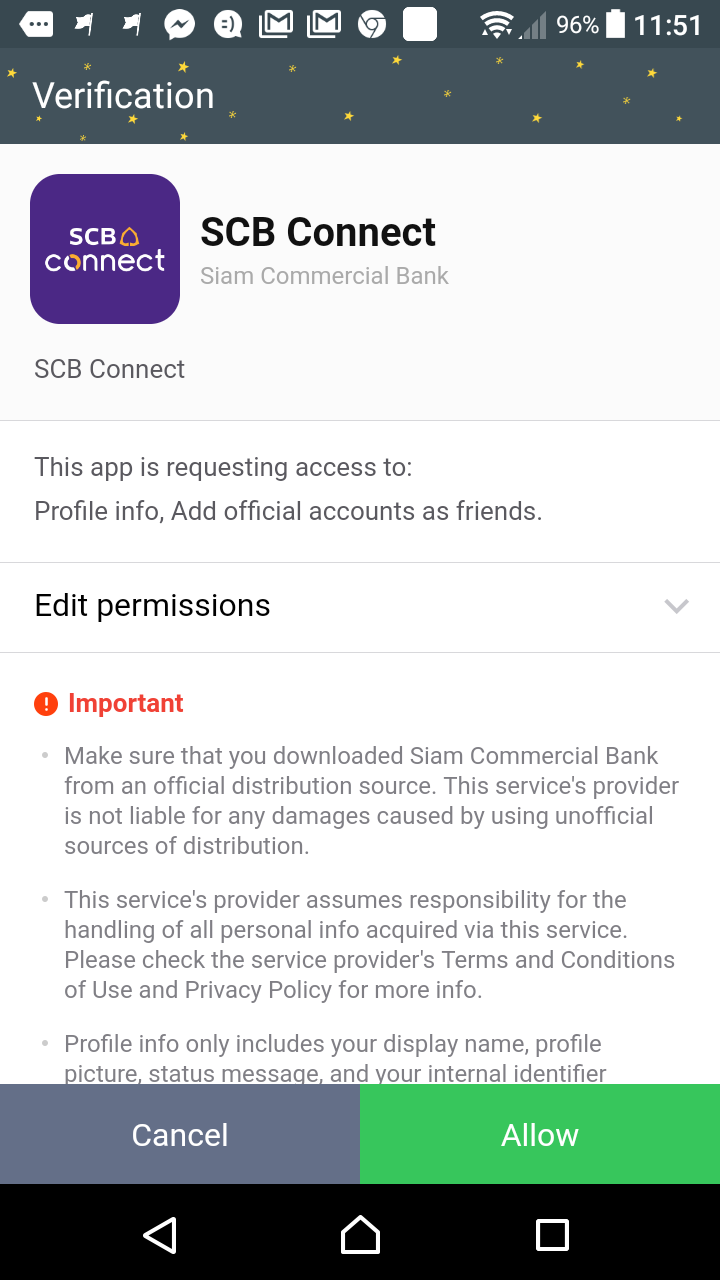The image size is (720, 1280).
Task: Tap the red Important warning icon
Action: [46, 704]
